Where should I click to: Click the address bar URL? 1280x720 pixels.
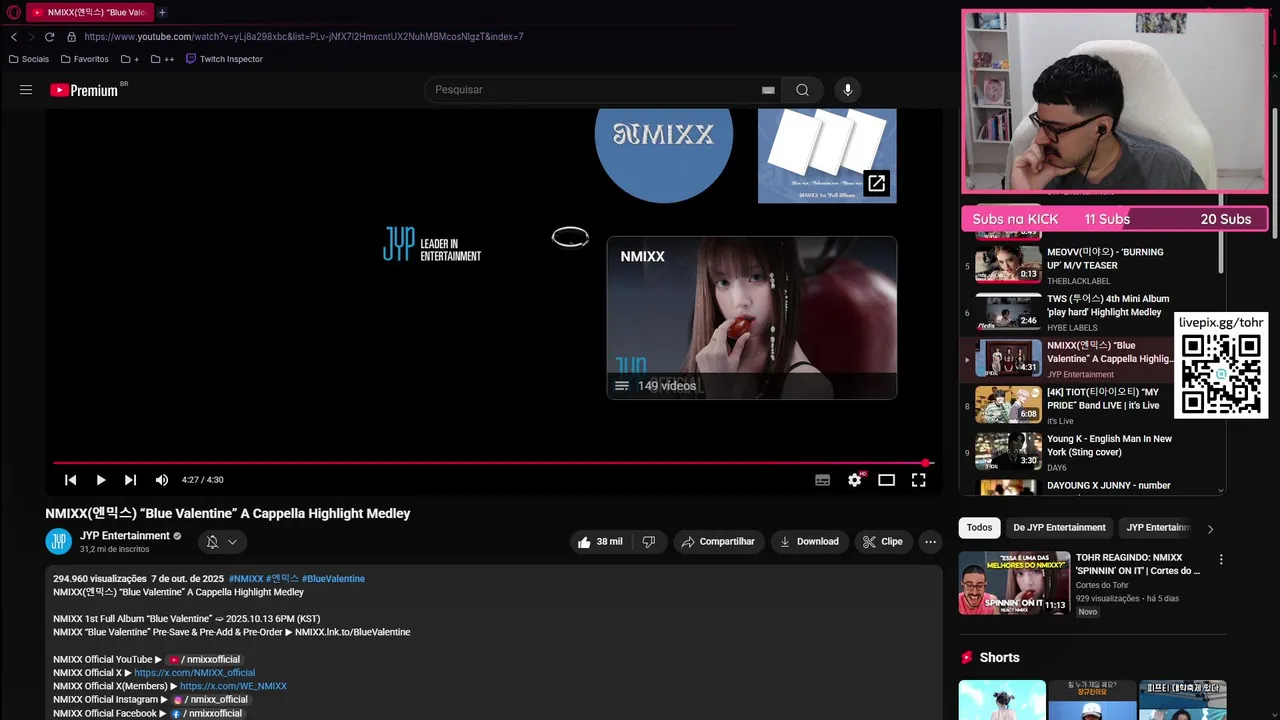point(304,37)
